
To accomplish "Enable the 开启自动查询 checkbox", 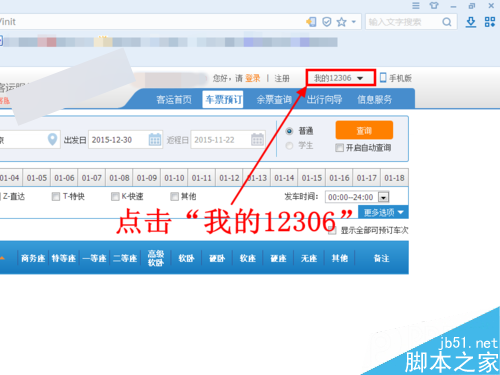I will coord(339,148).
